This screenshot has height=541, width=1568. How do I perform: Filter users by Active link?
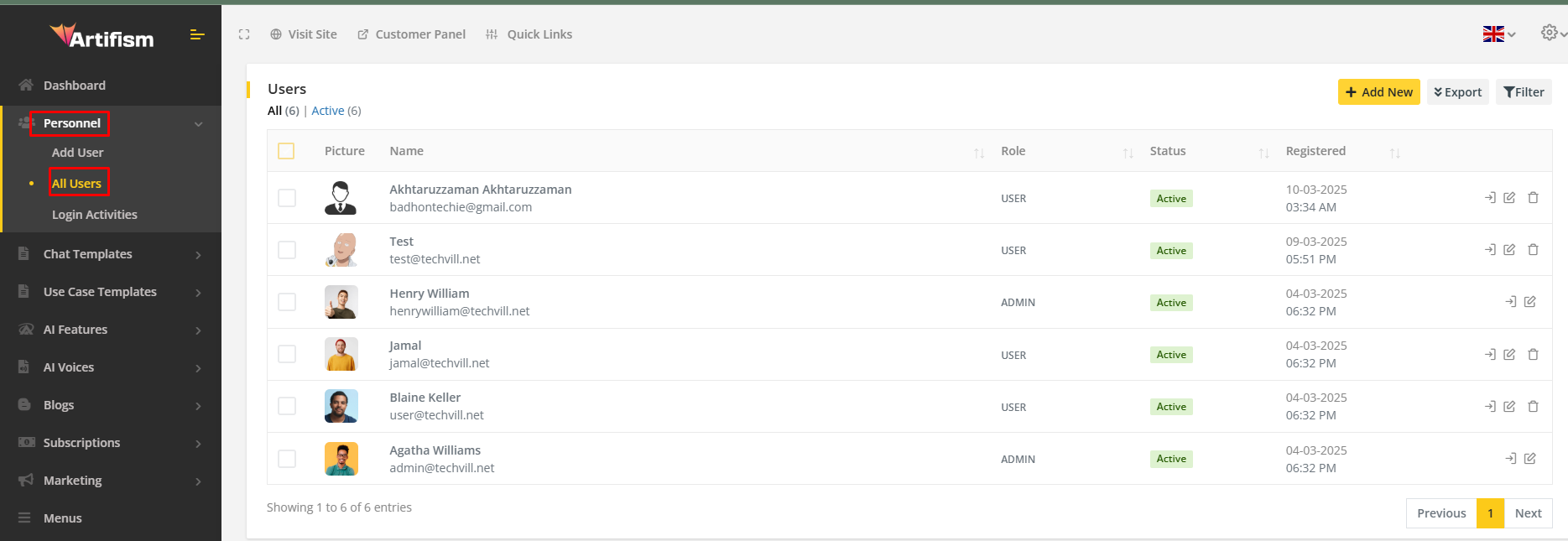(328, 111)
